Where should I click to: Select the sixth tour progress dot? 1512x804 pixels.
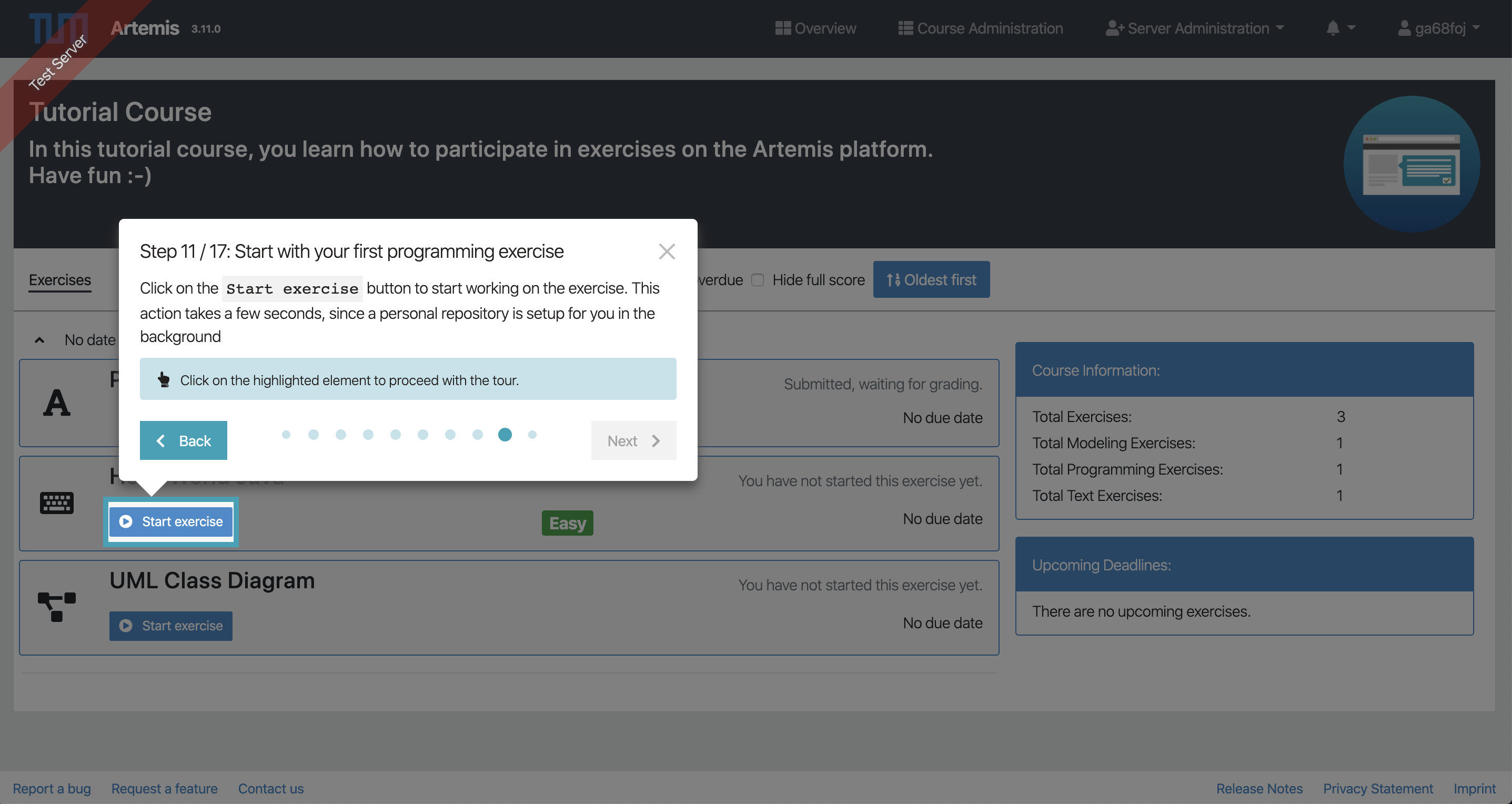(x=422, y=434)
